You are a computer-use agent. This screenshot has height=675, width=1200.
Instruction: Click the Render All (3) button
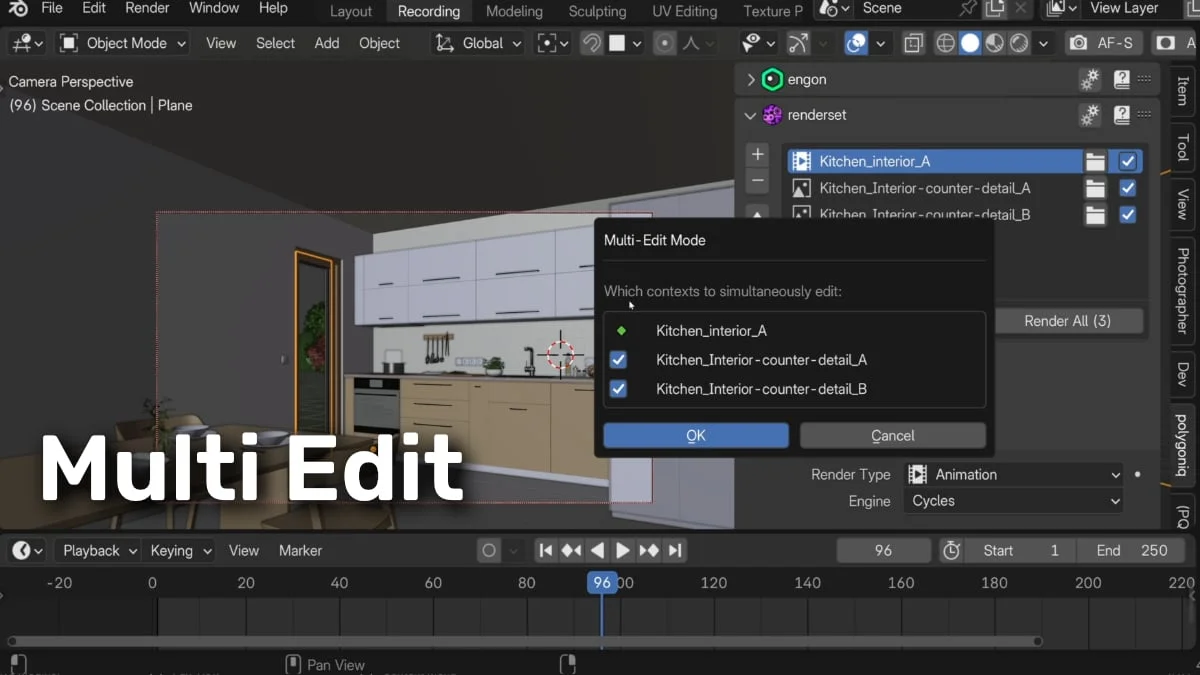coord(1068,320)
